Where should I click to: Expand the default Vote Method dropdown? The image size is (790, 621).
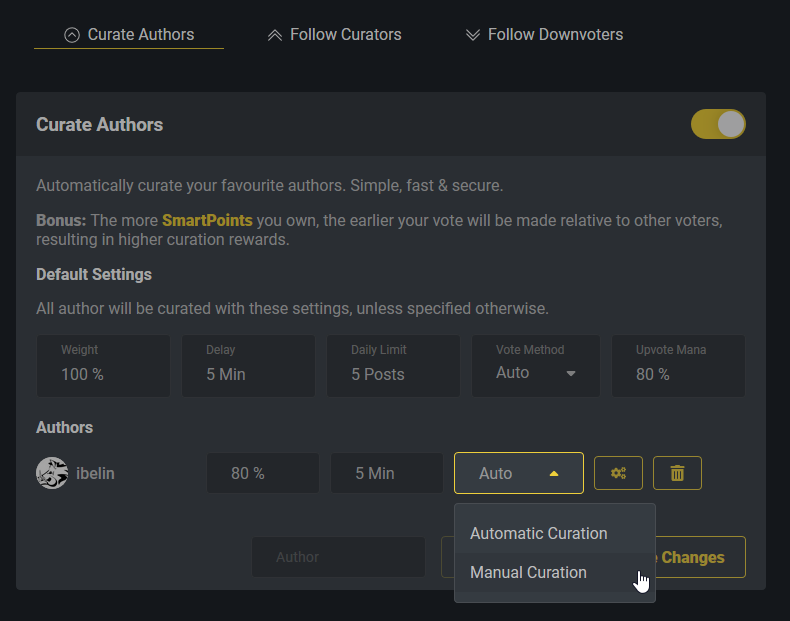[x=536, y=373]
